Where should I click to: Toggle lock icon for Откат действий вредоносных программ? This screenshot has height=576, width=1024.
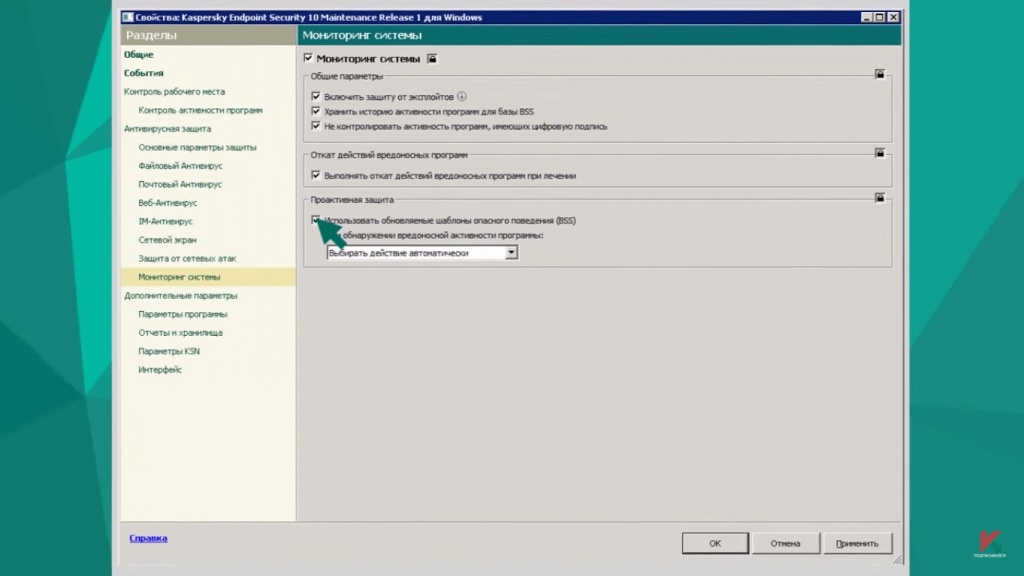880,153
